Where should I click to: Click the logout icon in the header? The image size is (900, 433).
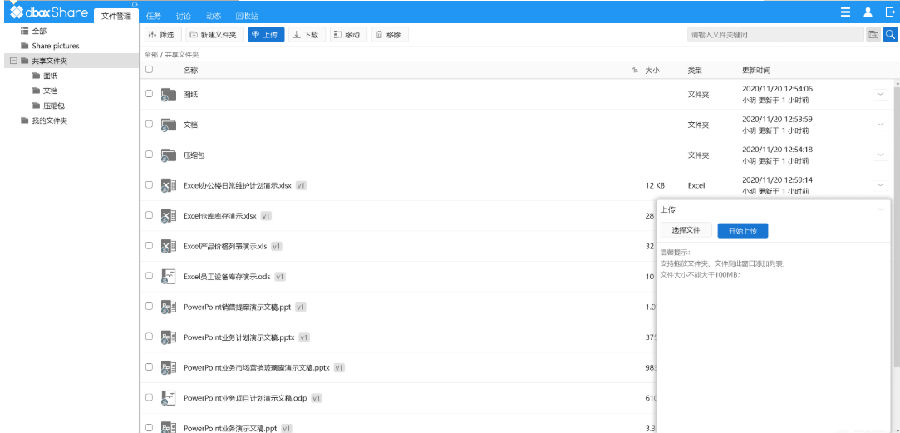[889, 12]
